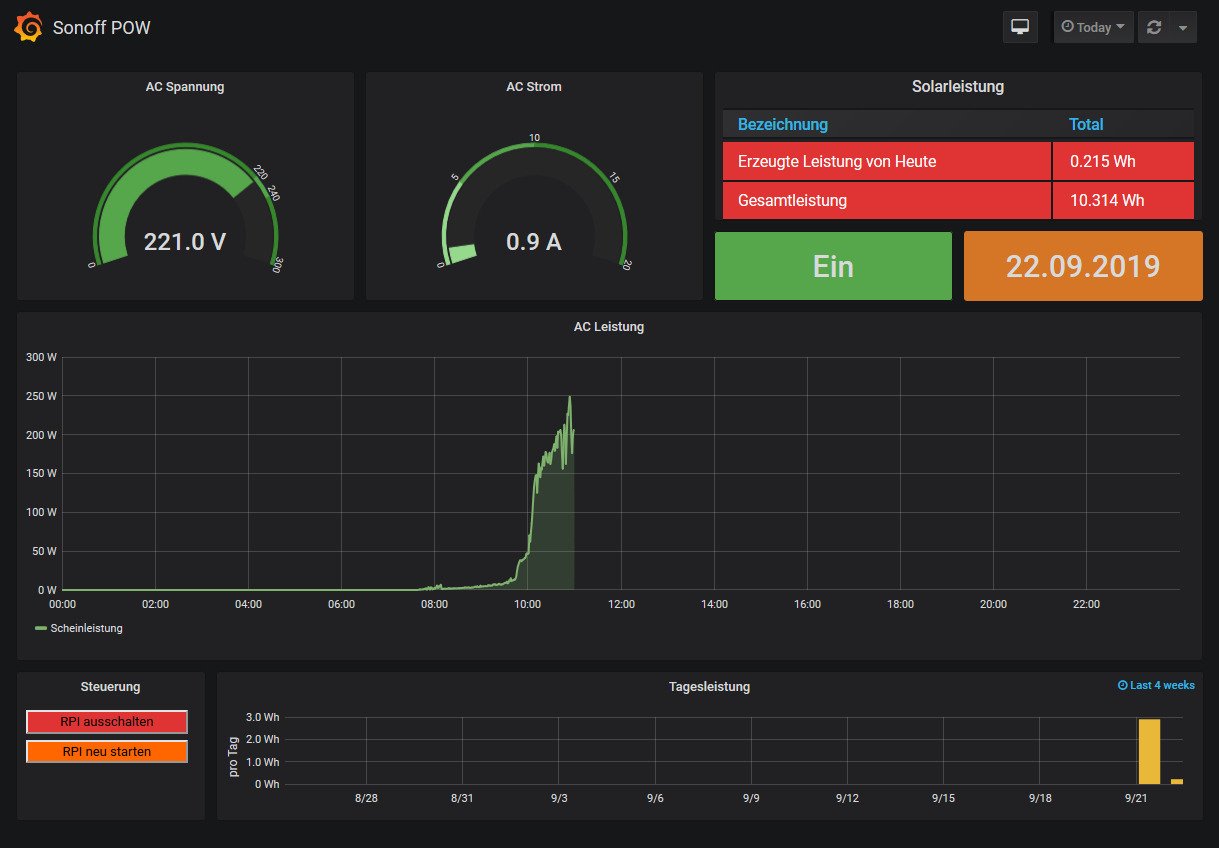Image resolution: width=1219 pixels, height=848 pixels.
Task: Refresh the dashboard with refresh icon
Action: pos(1153,27)
